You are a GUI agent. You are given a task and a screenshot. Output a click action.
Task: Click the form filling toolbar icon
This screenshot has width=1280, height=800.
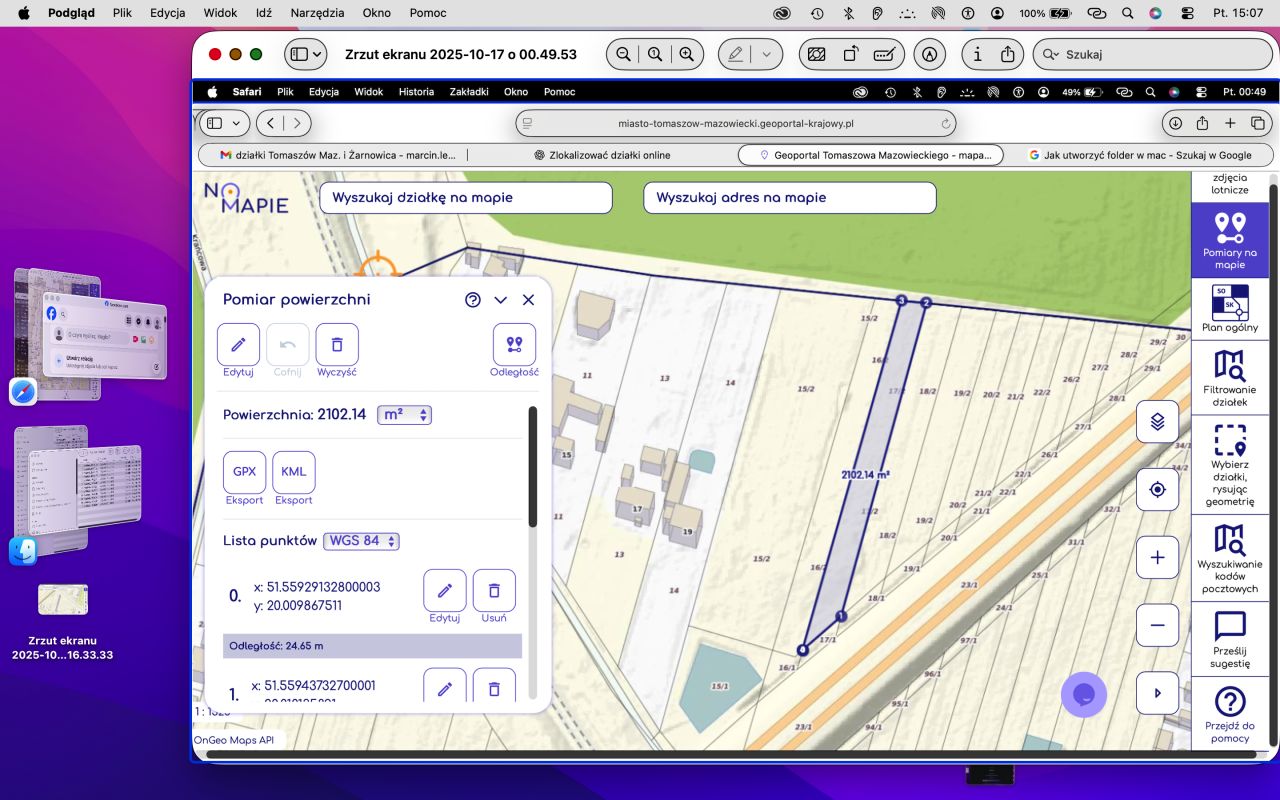(883, 54)
